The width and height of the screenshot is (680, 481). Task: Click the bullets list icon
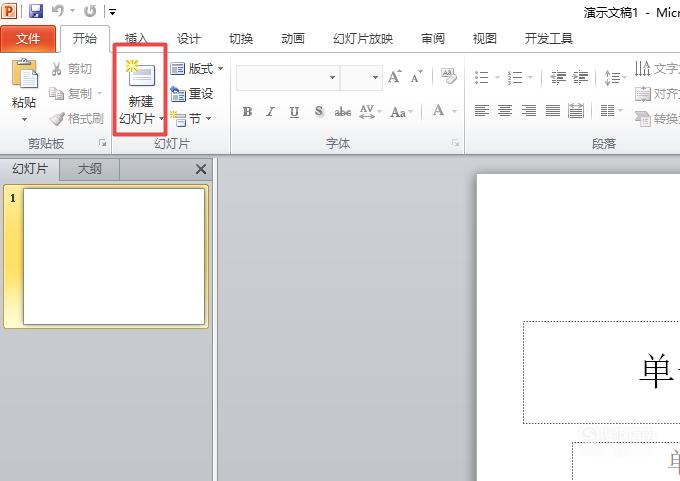click(482, 78)
